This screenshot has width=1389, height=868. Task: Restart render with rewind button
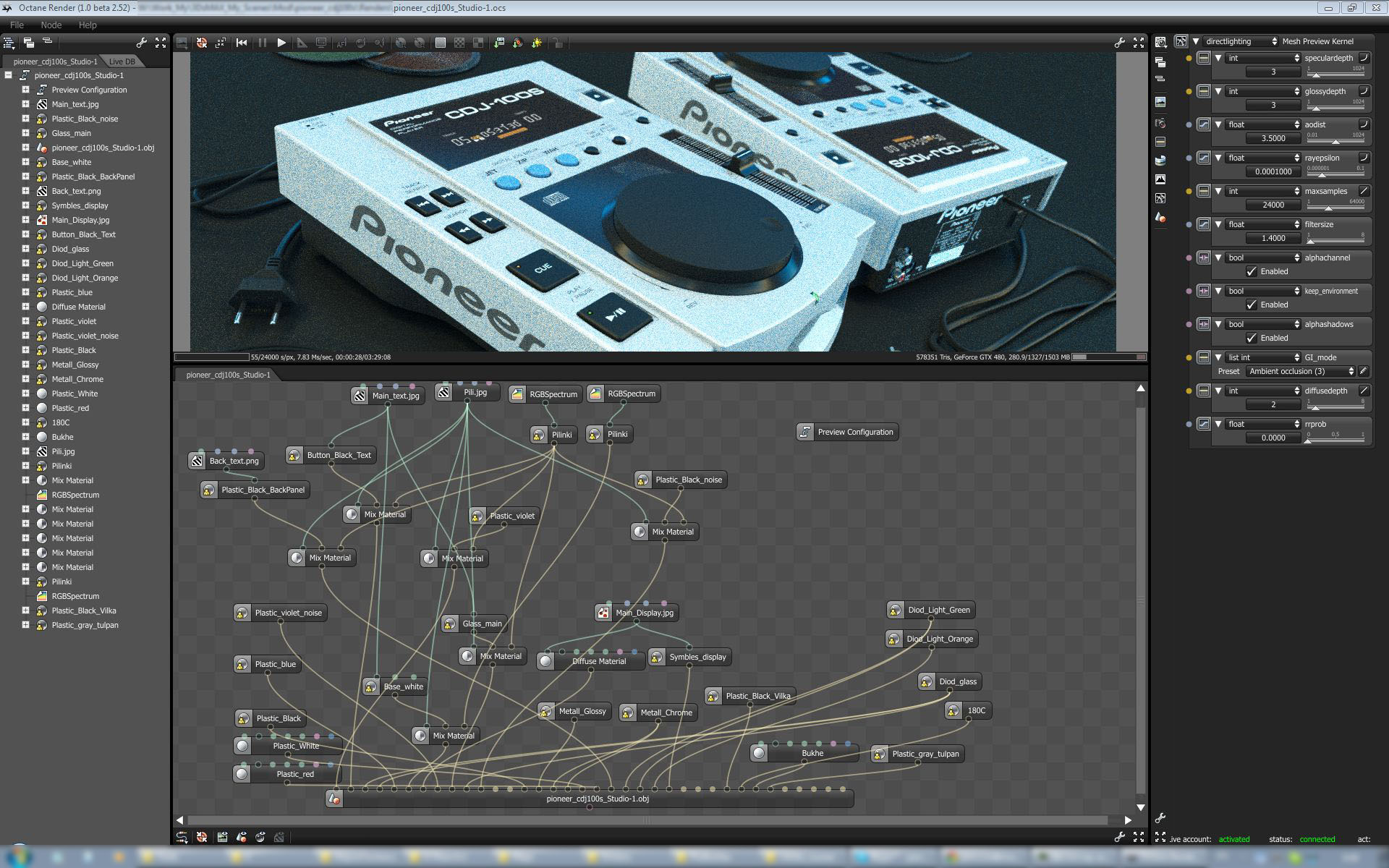(x=242, y=43)
